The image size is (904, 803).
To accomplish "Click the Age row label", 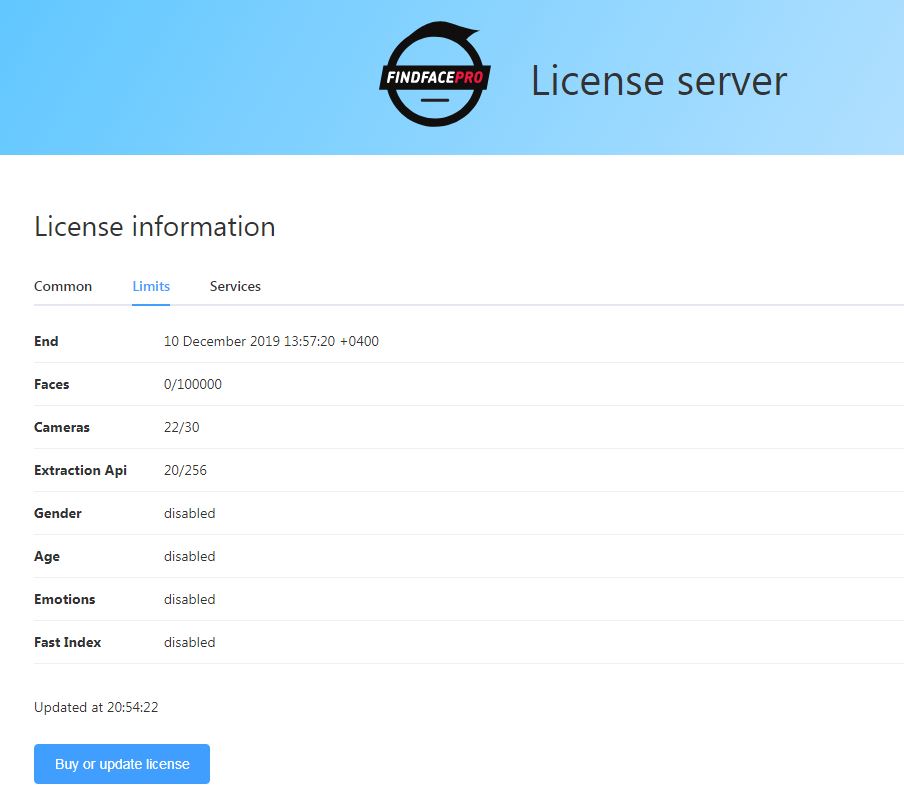I will tap(47, 556).
